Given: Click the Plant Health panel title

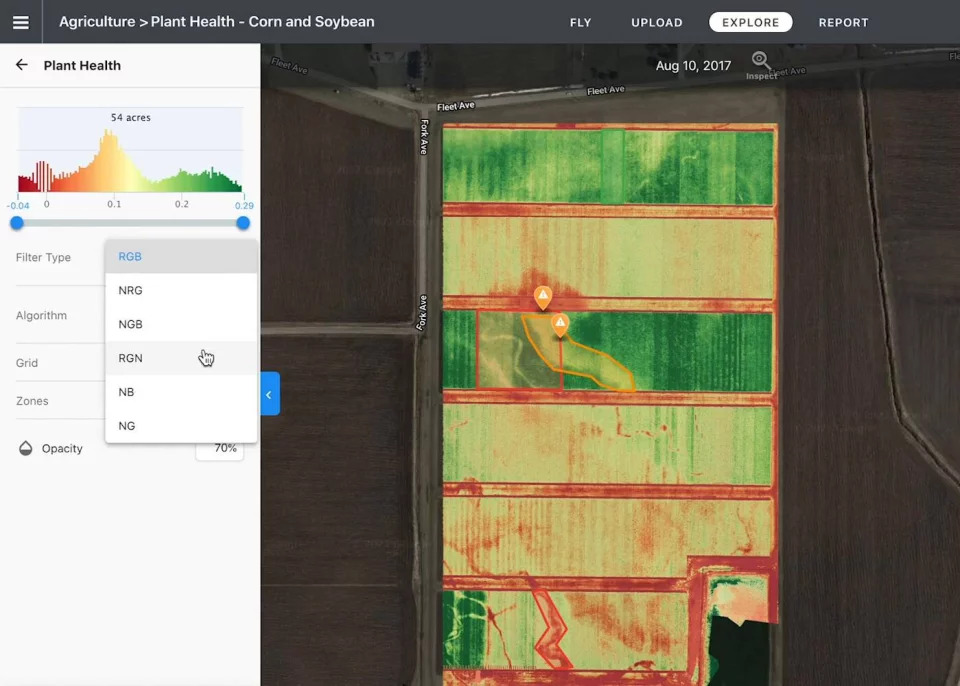Looking at the screenshot, I should point(82,66).
